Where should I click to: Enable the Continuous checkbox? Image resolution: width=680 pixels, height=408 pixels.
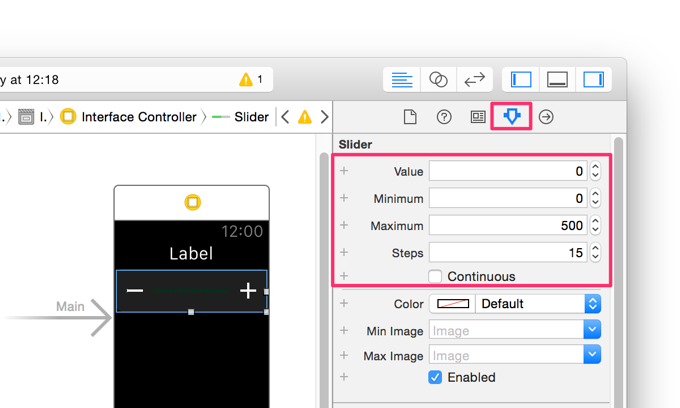(x=435, y=276)
